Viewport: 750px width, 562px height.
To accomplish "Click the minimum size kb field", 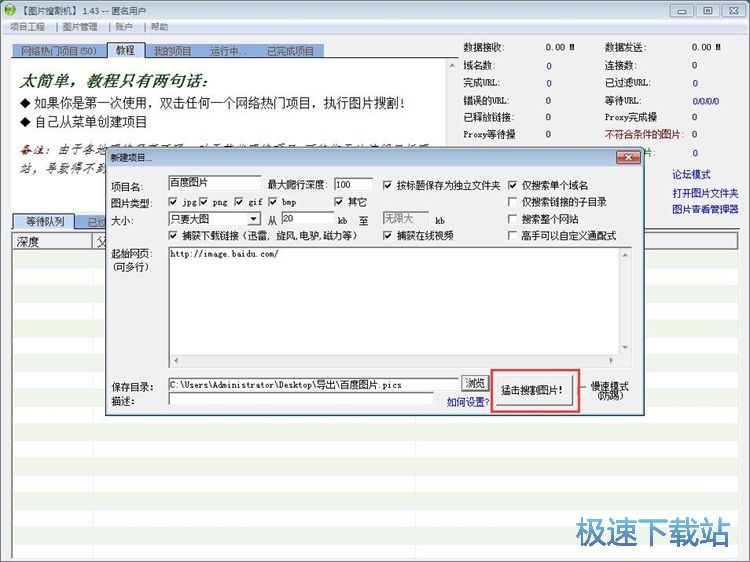I will (308, 219).
